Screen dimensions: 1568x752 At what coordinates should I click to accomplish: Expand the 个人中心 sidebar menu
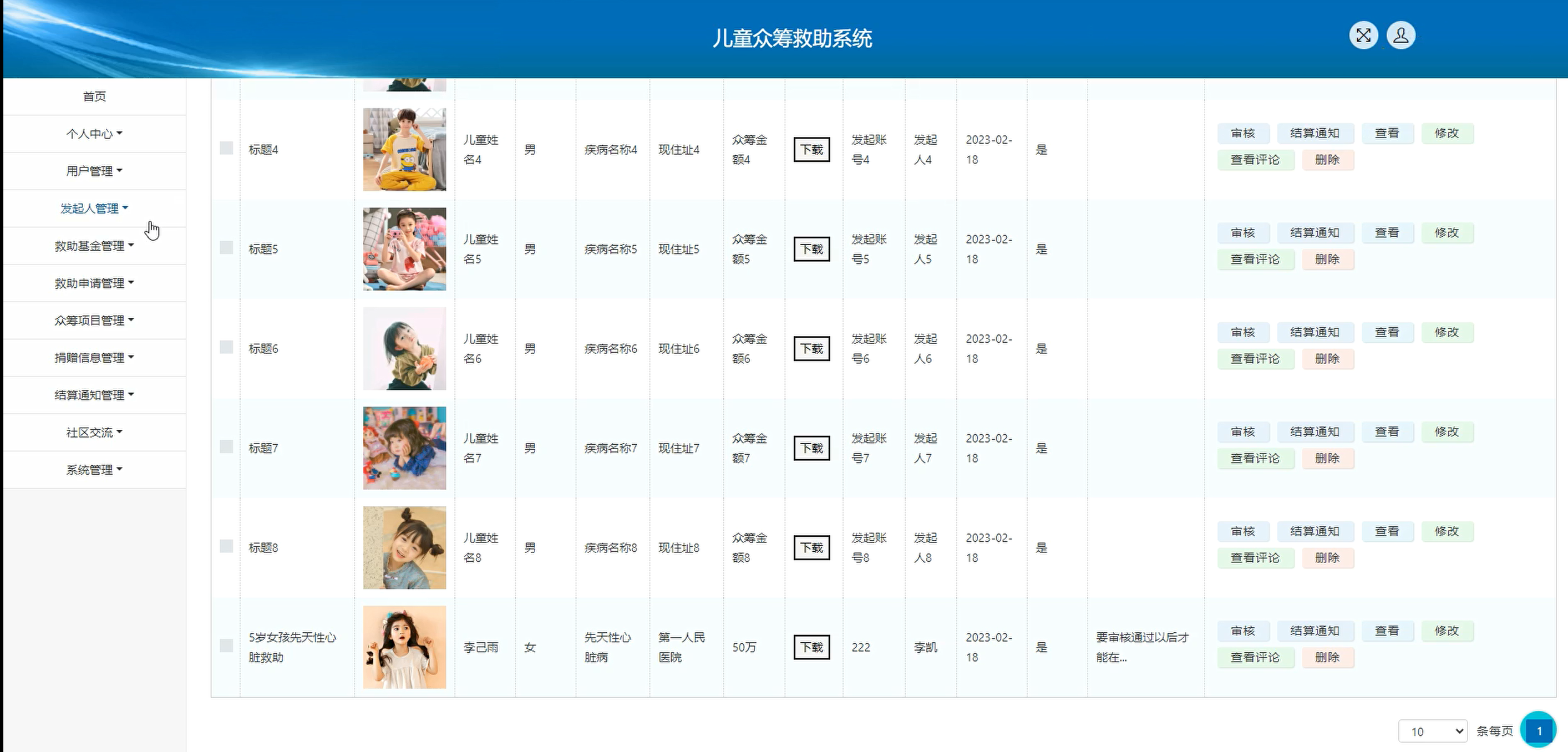[x=94, y=134]
